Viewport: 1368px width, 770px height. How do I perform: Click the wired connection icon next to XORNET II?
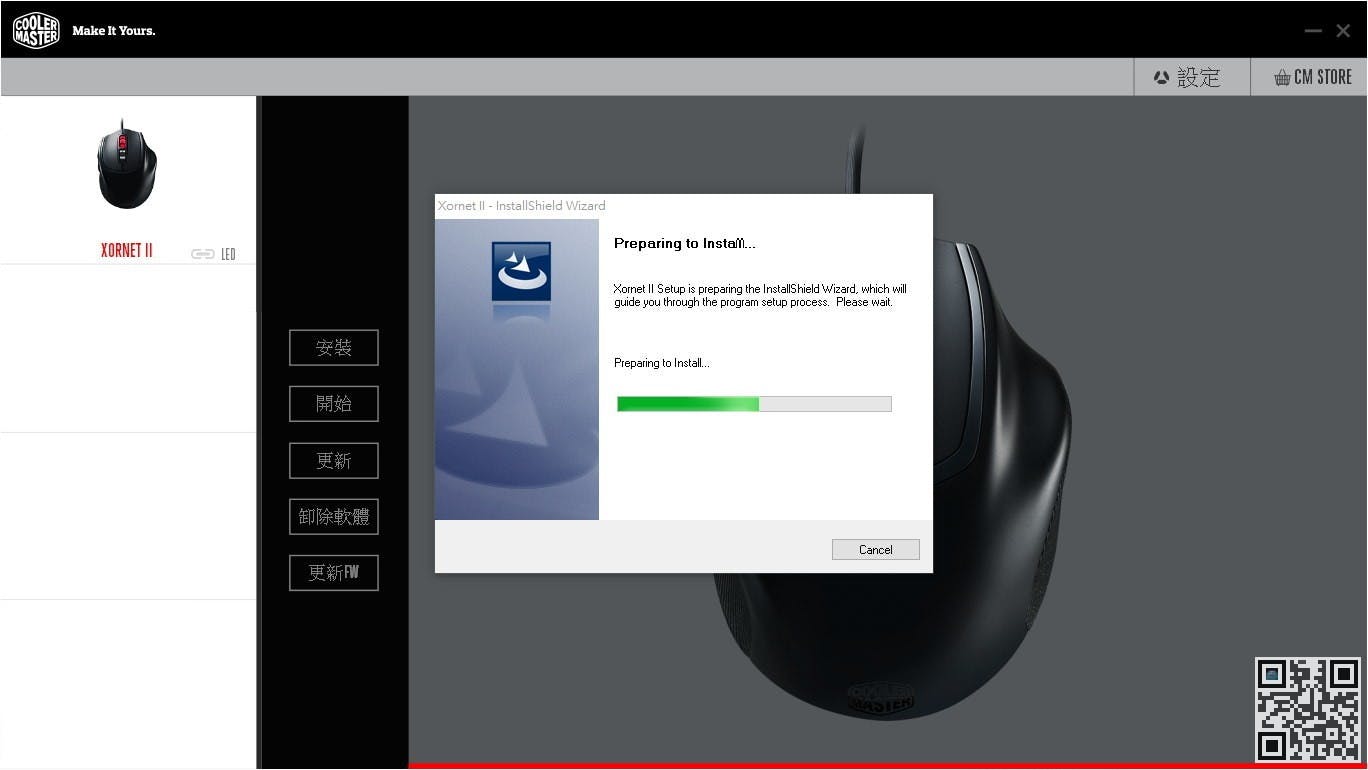pyautogui.click(x=202, y=253)
